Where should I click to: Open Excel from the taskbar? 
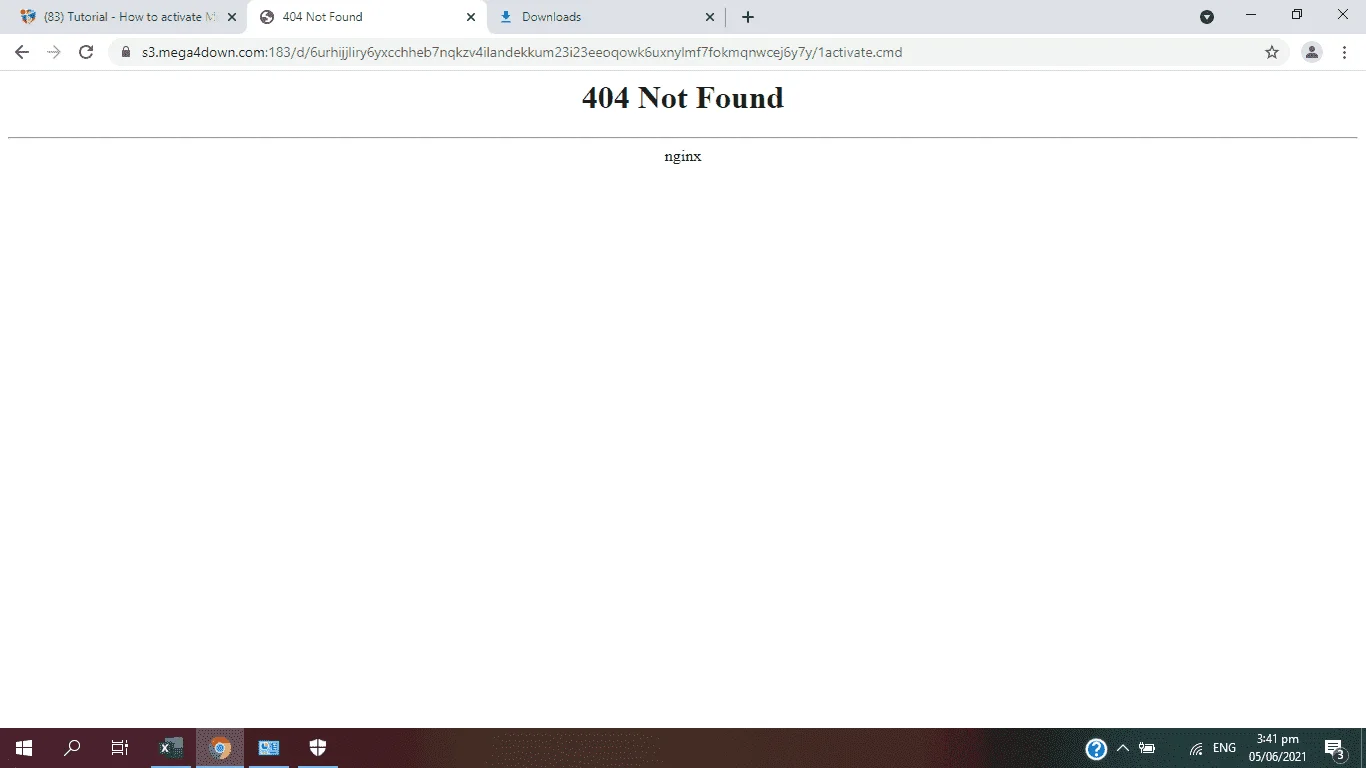tap(171, 748)
